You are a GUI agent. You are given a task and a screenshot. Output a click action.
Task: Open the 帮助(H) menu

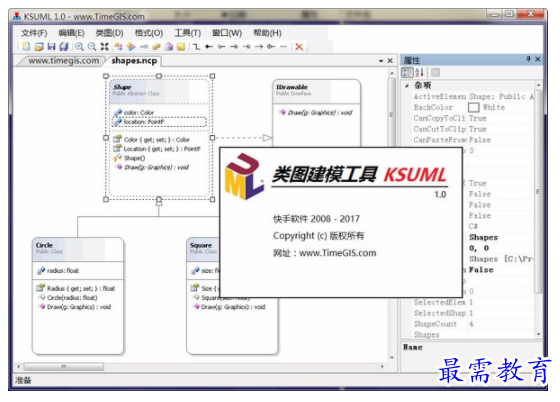pos(267,33)
